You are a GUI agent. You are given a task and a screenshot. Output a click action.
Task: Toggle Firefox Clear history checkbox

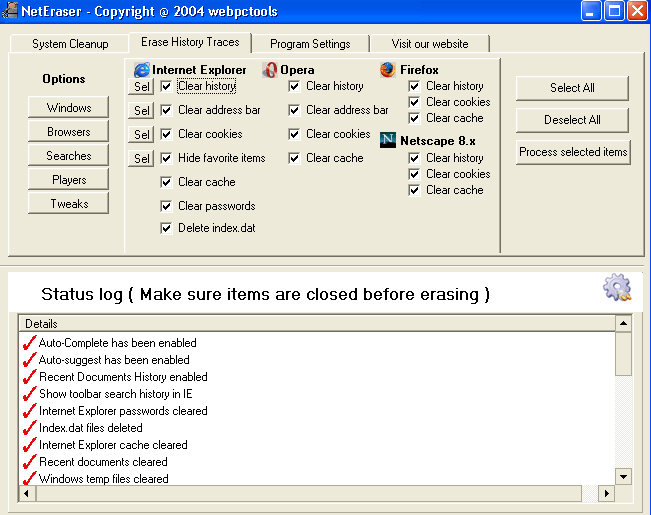tap(414, 86)
